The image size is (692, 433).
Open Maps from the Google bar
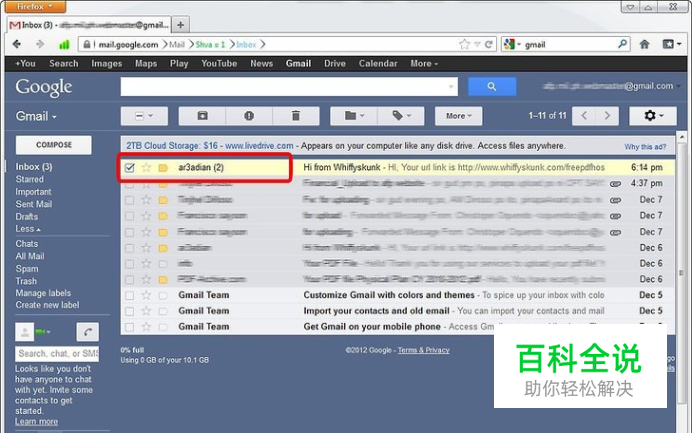tap(146, 64)
